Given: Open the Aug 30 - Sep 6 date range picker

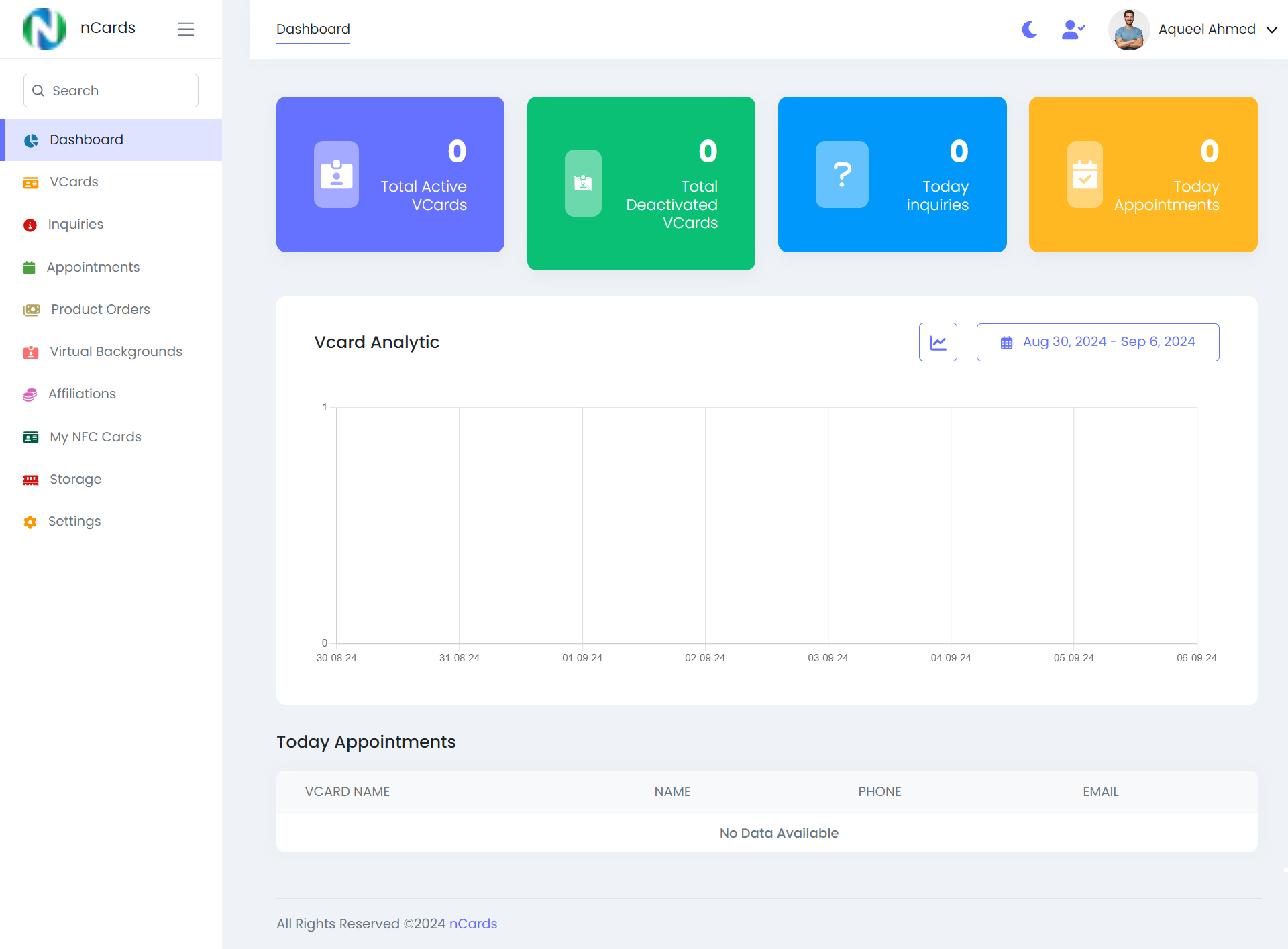Looking at the screenshot, I should (1097, 342).
